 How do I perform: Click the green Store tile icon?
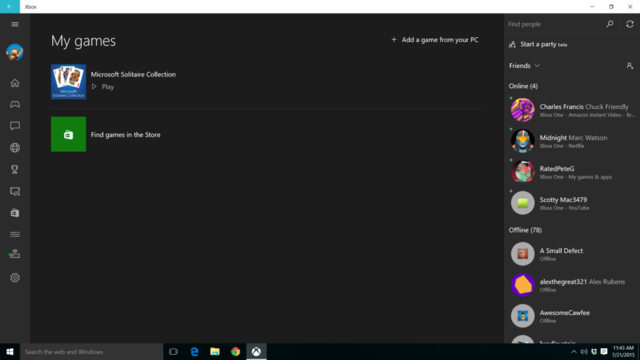tap(68, 134)
